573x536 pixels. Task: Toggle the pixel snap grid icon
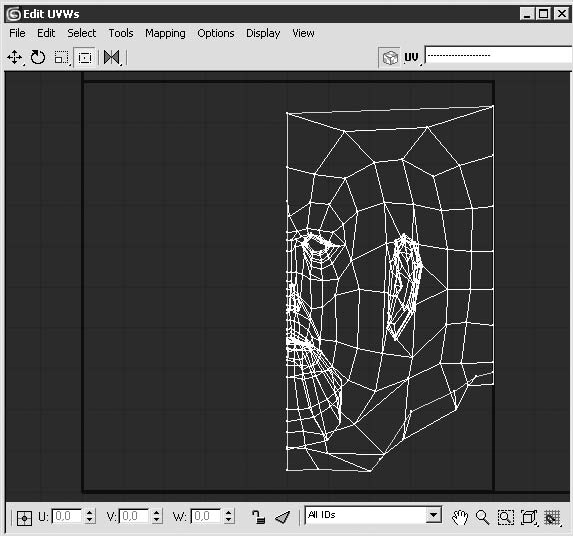coord(553,517)
